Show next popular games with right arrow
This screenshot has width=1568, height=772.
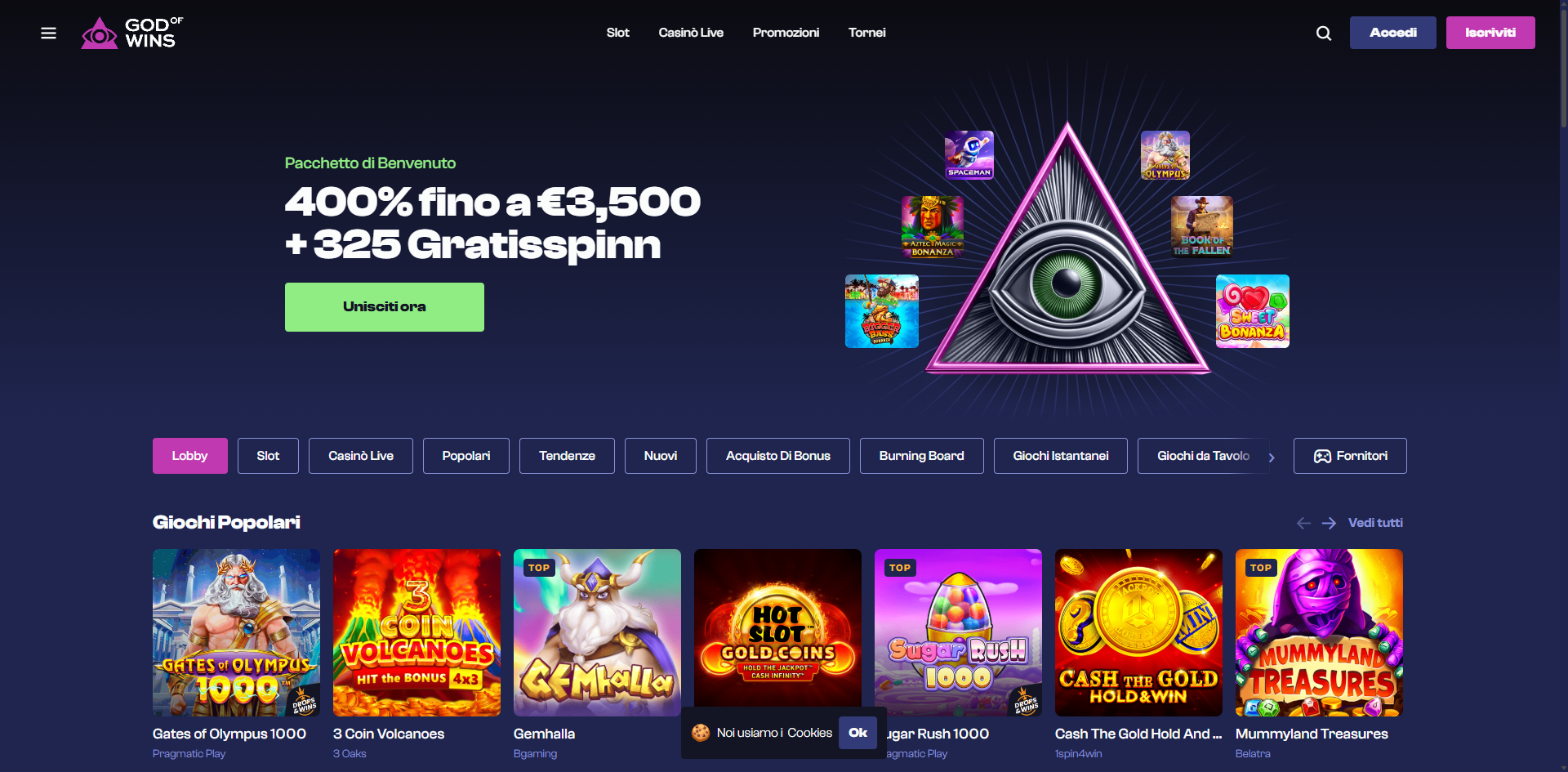pos(1329,523)
